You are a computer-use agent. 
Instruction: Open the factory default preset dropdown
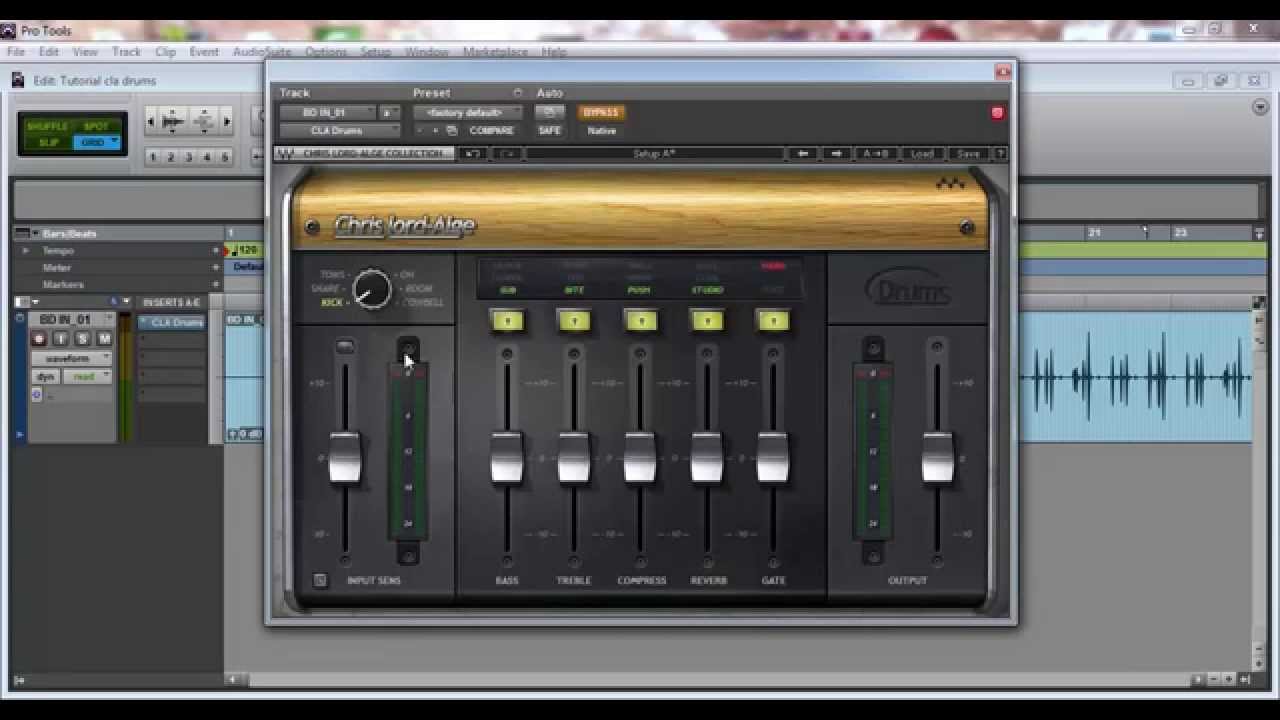468,113
